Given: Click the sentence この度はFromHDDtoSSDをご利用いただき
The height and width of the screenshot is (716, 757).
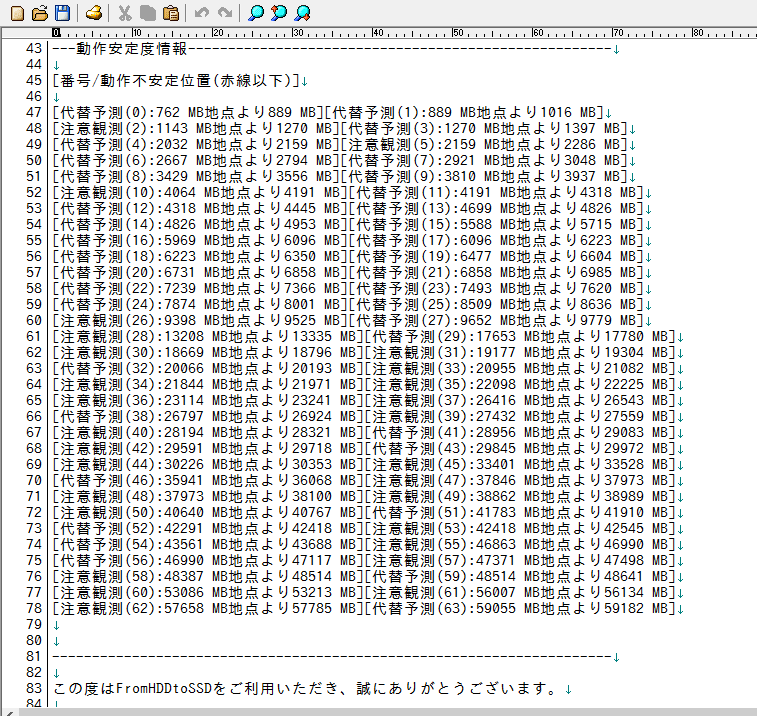Looking at the screenshot, I should [196, 688].
